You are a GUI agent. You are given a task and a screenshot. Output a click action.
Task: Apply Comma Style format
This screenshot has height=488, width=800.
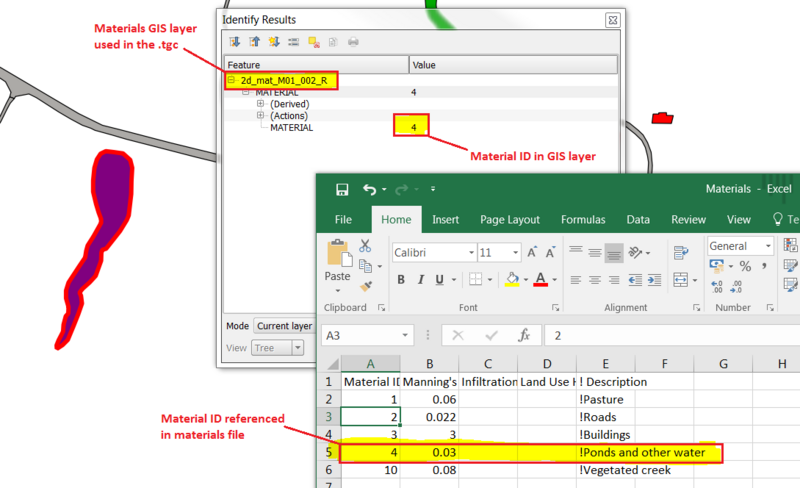764,265
